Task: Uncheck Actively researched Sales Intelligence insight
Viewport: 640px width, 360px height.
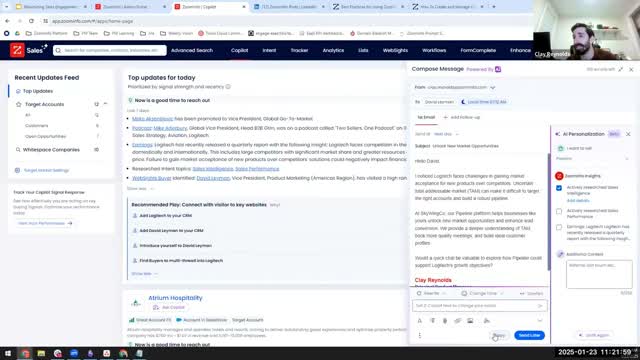Action: pos(559,188)
